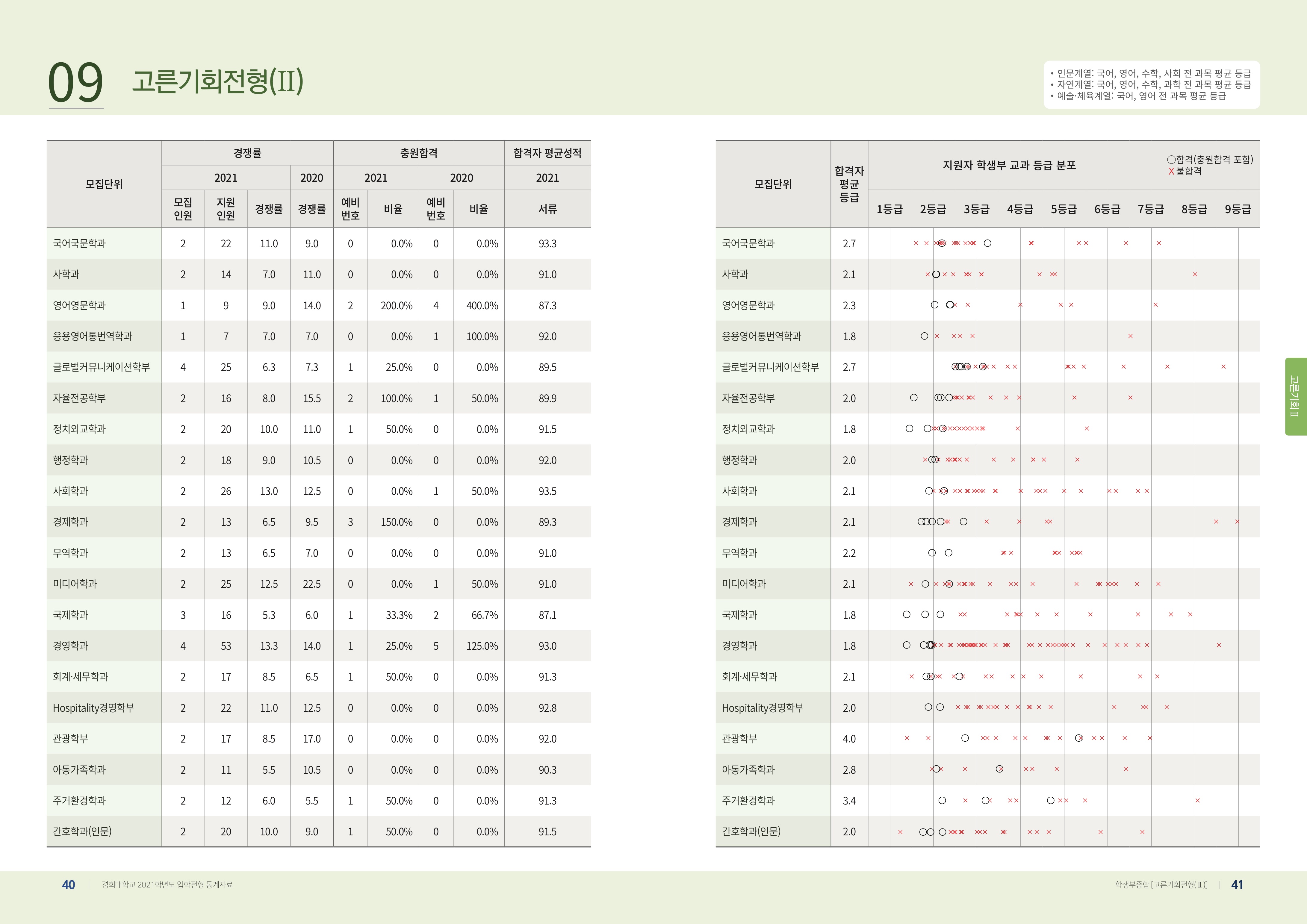Click the 1등급 grade column header

tap(889, 209)
